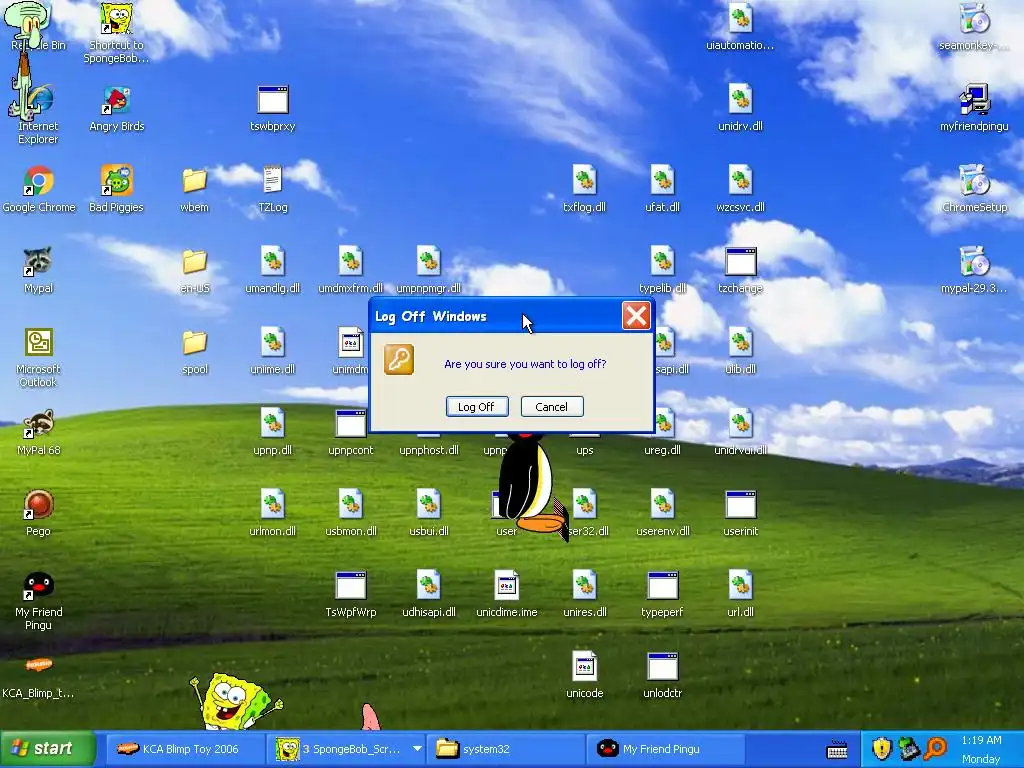Select the umpnpmgr.dll file

(428, 270)
